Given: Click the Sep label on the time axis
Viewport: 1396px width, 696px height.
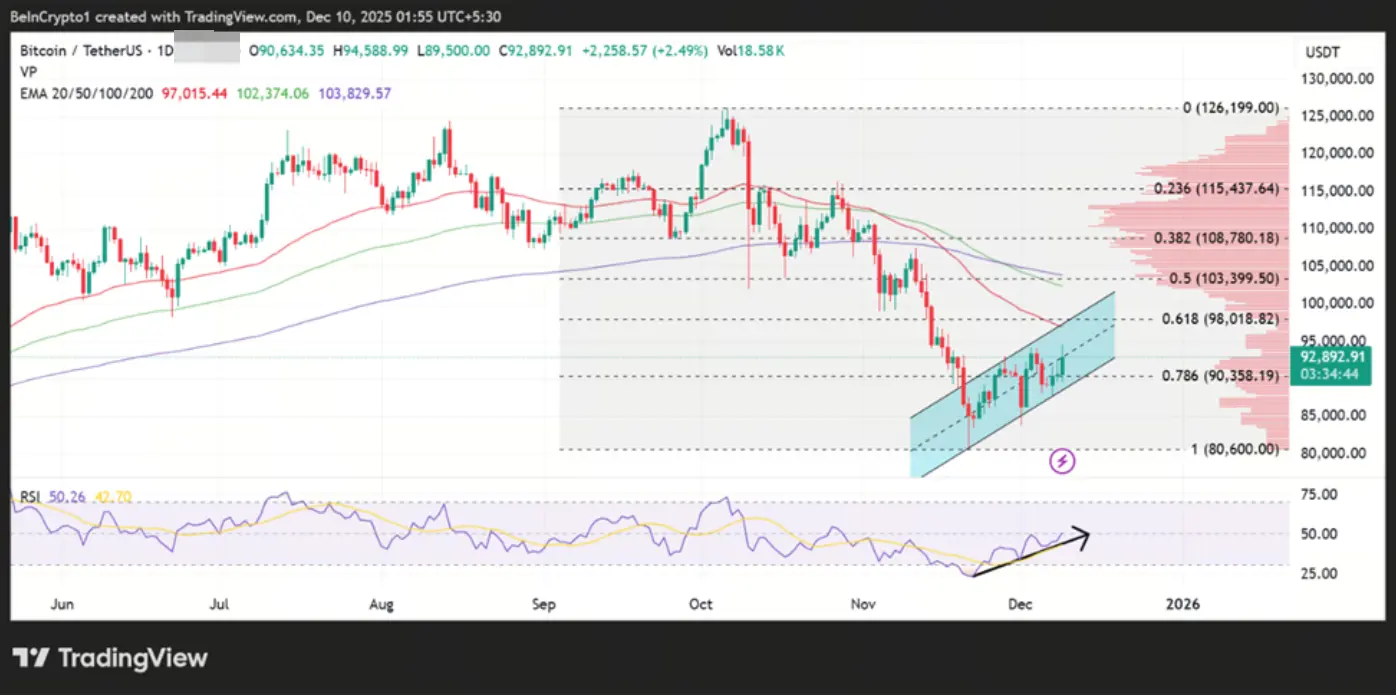Looking at the screenshot, I should [x=543, y=604].
